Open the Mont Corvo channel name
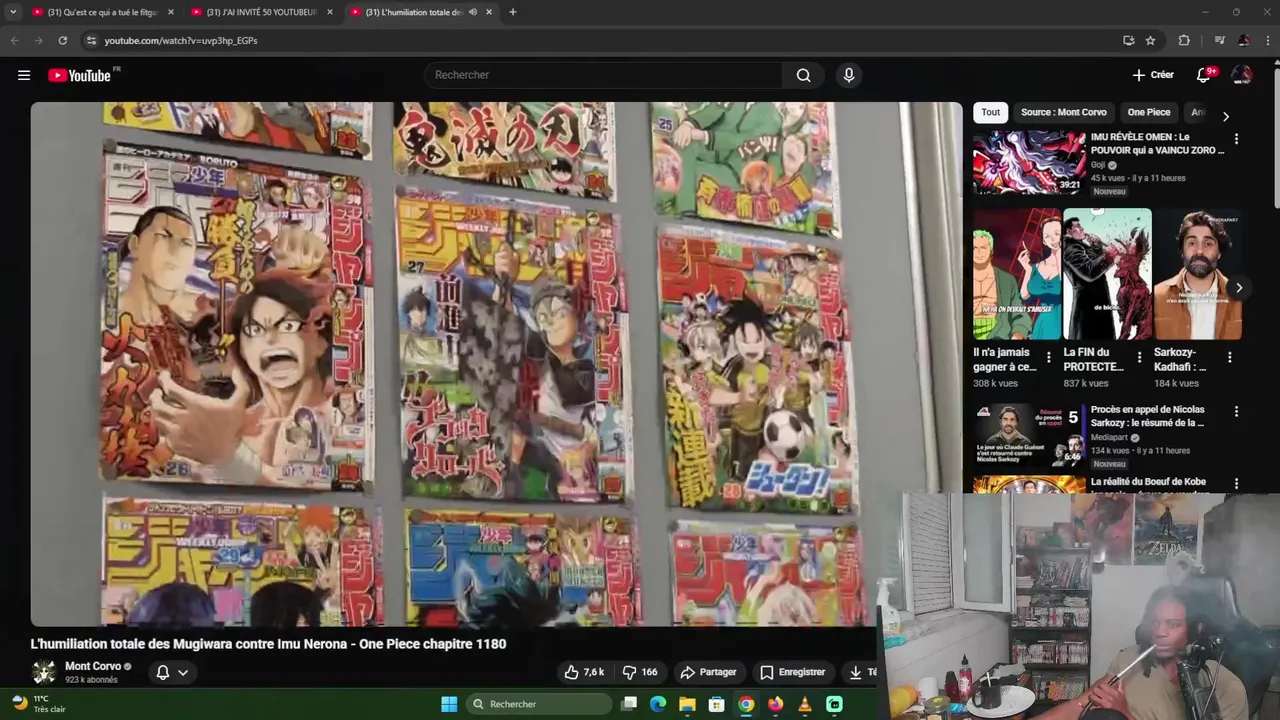The image size is (1280, 720). point(93,666)
